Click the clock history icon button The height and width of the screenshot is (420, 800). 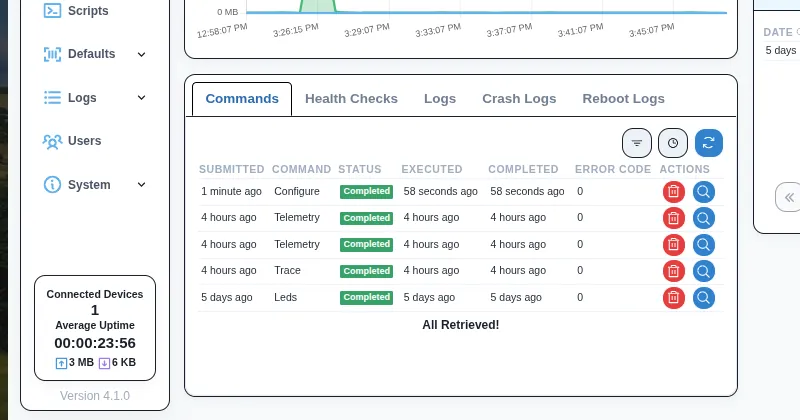(673, 143)
